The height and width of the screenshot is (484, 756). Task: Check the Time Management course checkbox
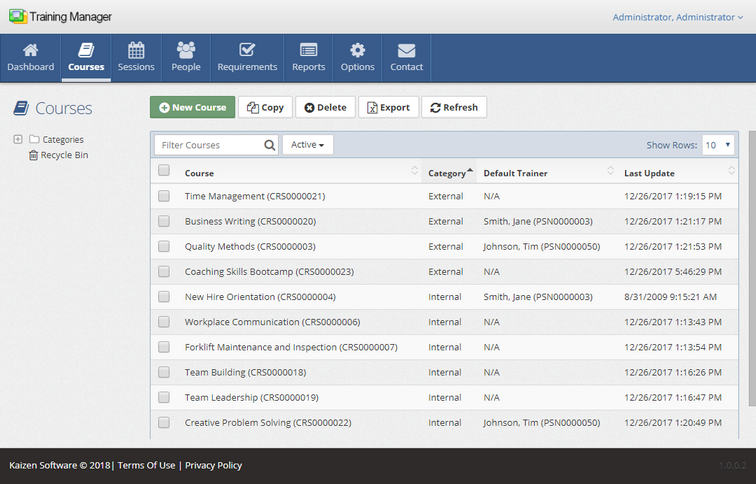[x=164, y=196]
